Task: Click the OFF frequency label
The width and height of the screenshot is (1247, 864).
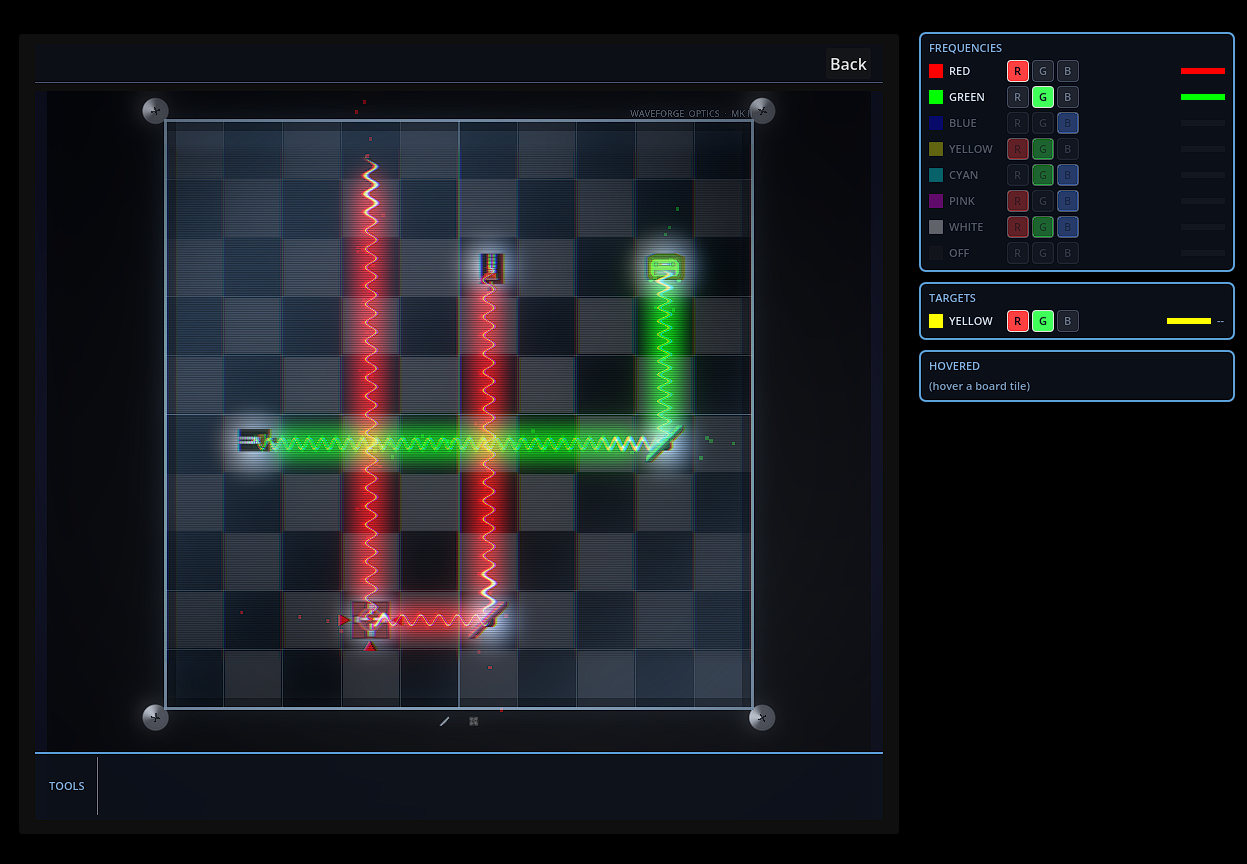Action: 959,253
